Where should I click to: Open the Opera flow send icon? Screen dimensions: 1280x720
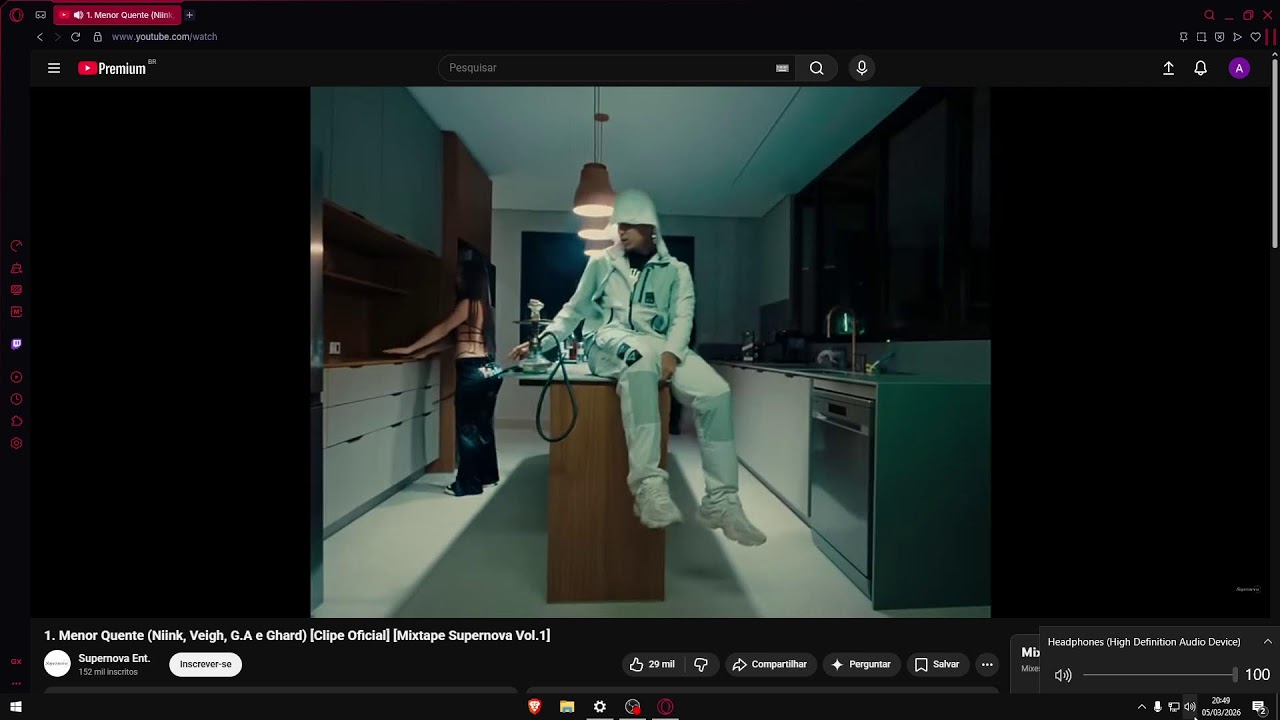(1237, 37)
